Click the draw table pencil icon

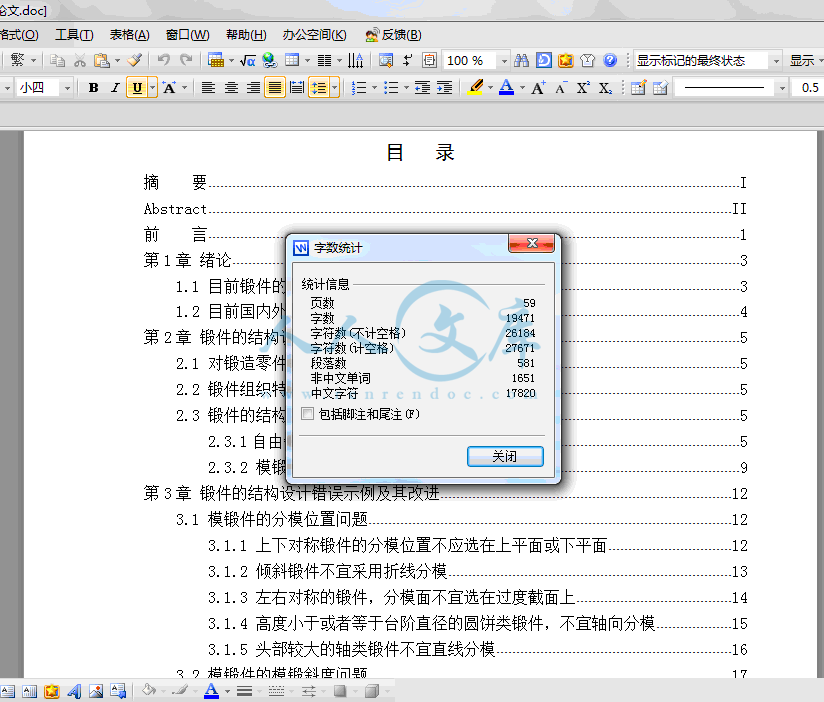[638, 88]
